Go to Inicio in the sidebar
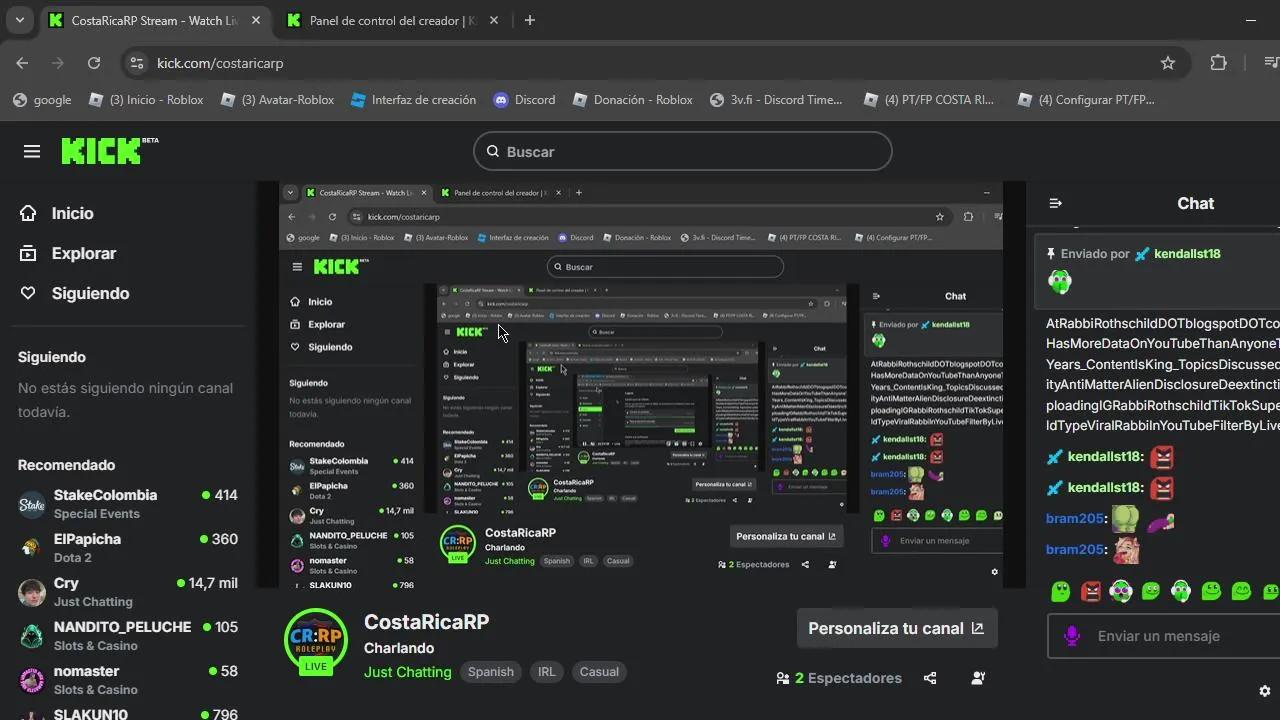The width and height of the screenshot is (1280, 720). (72, 213)
